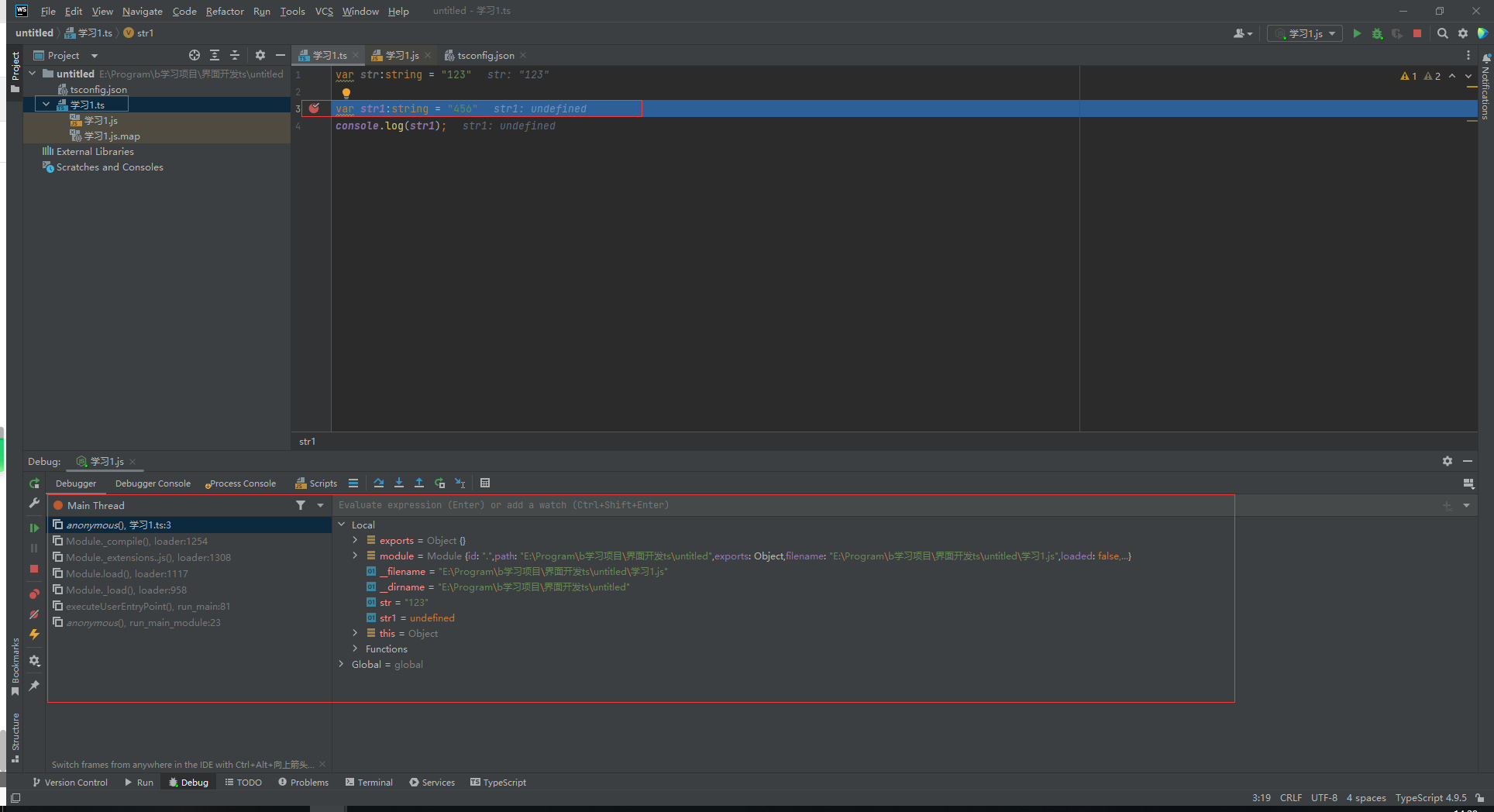
Task: Collapse the Local variables group
Action: coord(342,525)
